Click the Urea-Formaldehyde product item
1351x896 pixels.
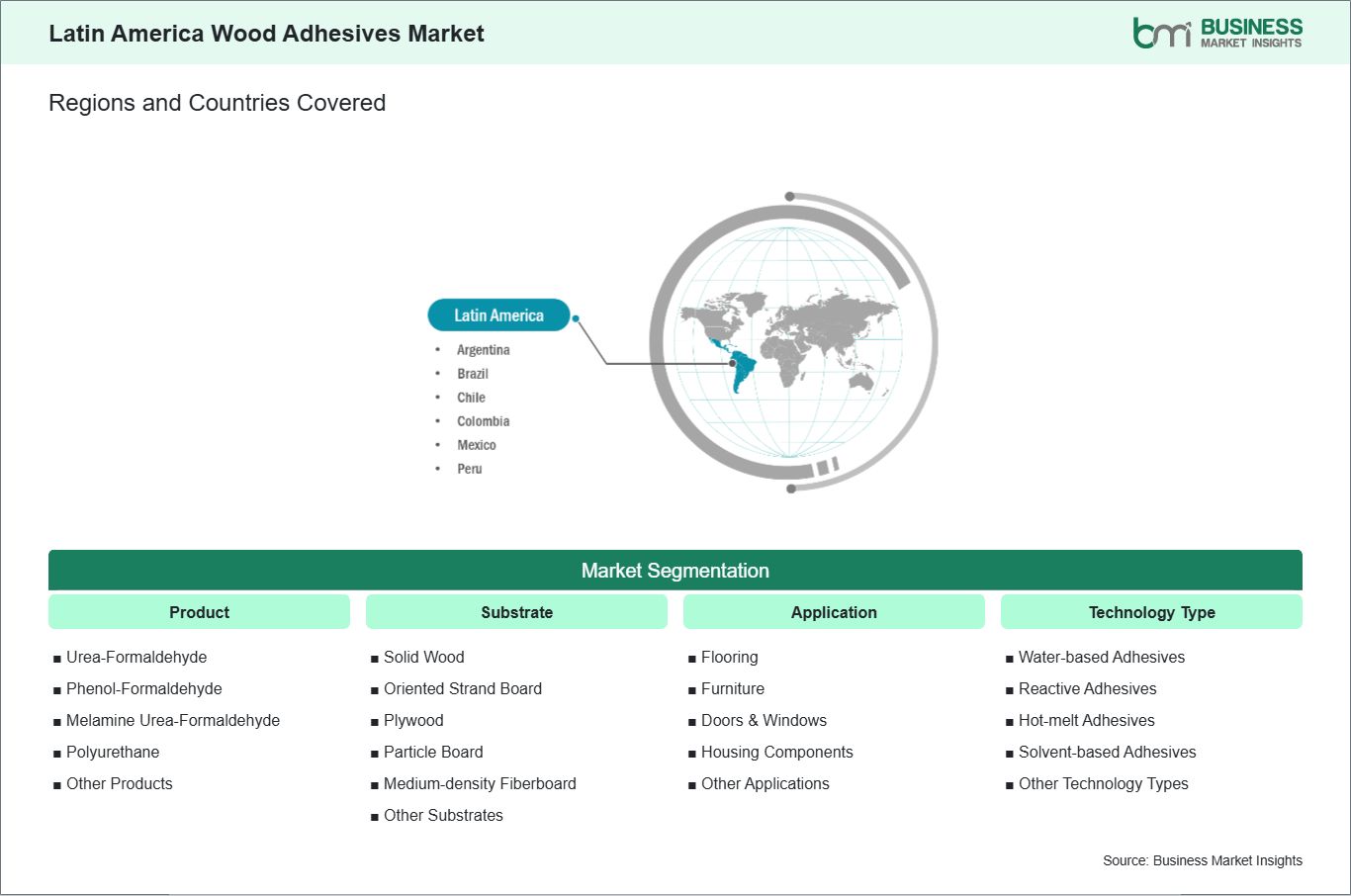(136, 657)
